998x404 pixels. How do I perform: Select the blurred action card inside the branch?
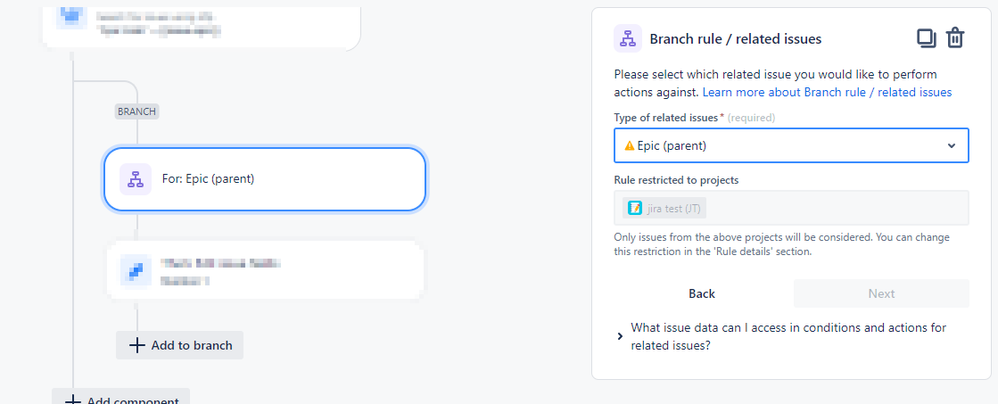click(x=265, y=270)
